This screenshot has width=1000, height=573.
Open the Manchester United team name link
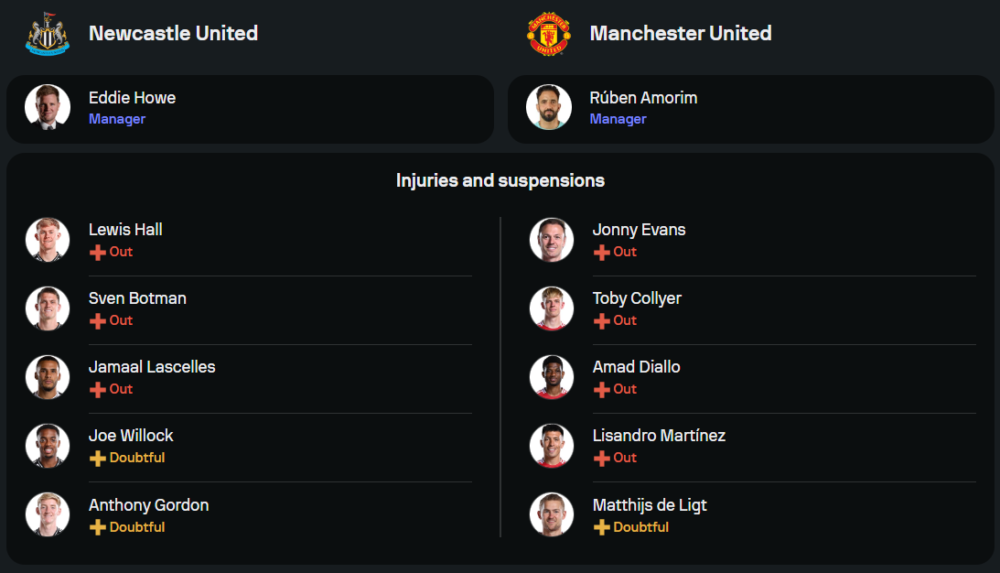point(680,33)
